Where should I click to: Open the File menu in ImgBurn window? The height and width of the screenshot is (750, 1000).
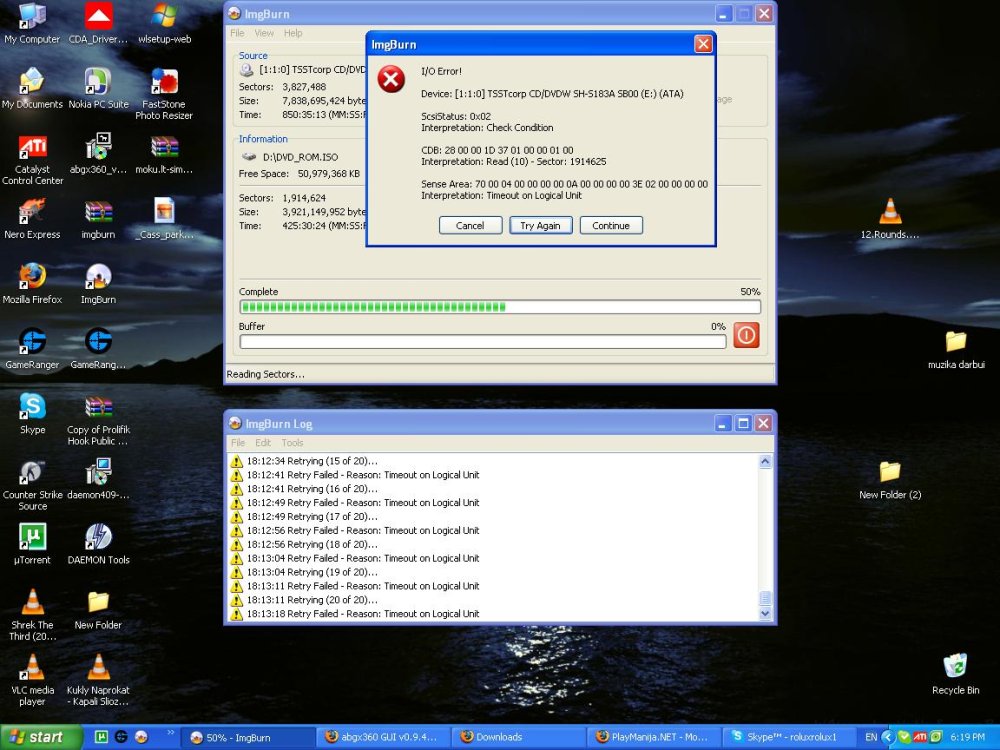pyautogui.click(x=237, y=33)
